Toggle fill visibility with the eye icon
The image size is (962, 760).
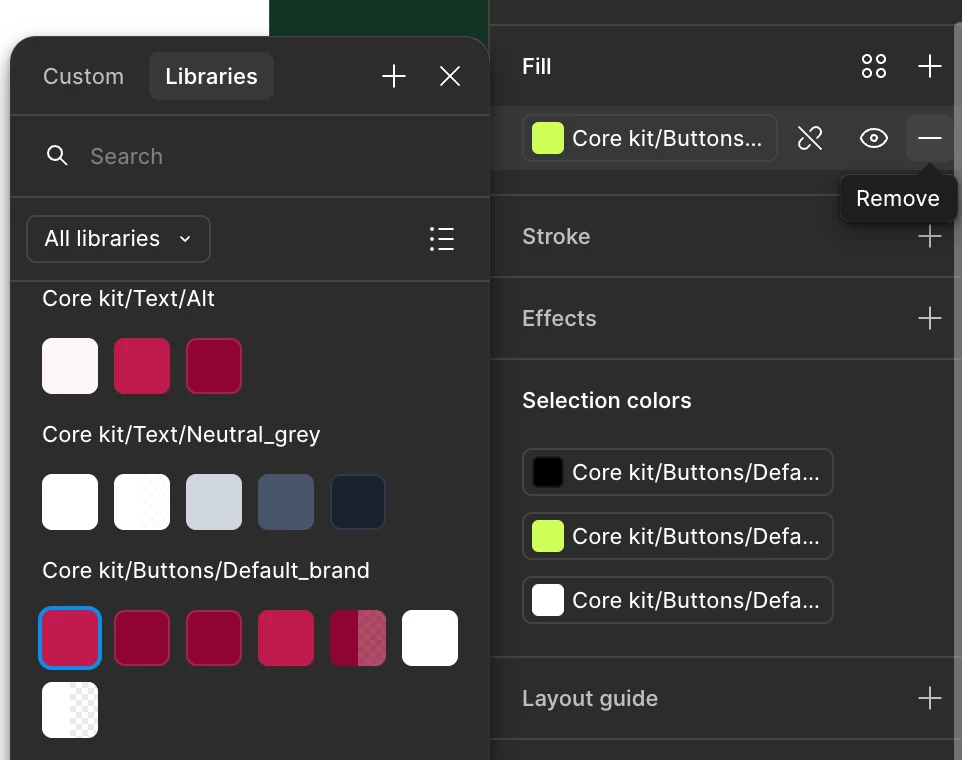[x=874, y=138]
